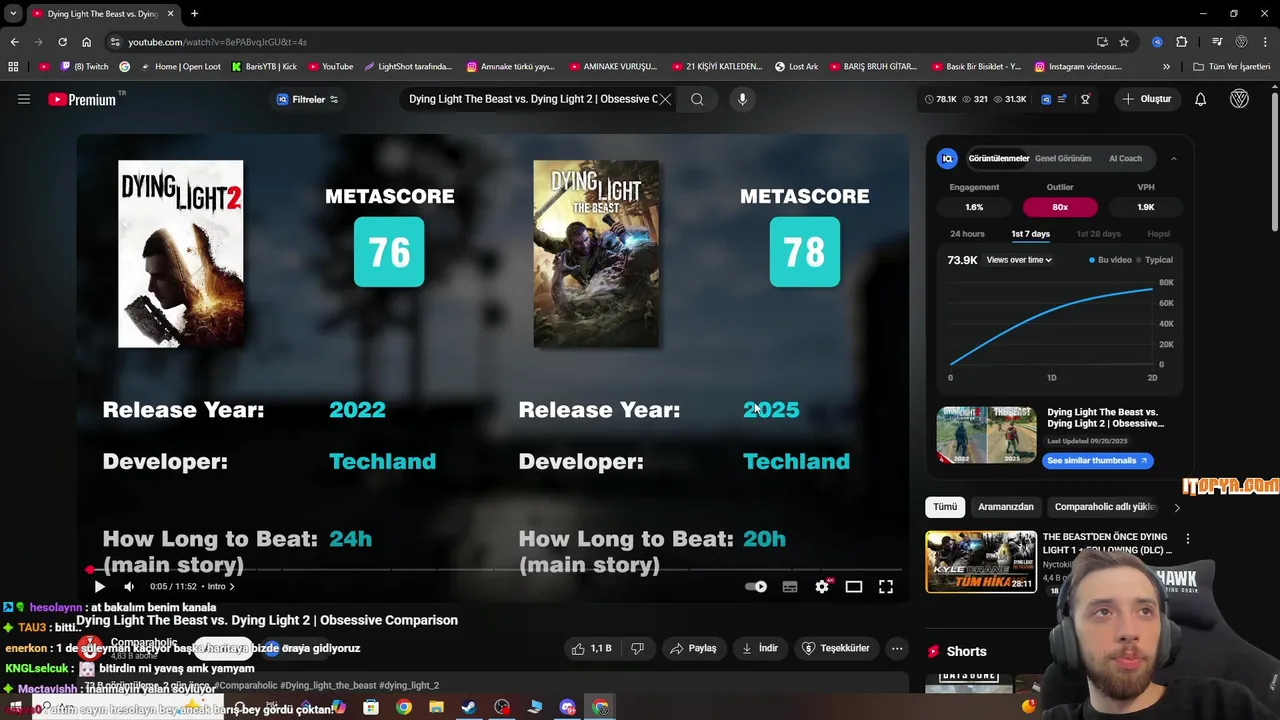Click the 80x Outlier pill
The width and height of the screenshot is (1280, 720).
(1060, 207)
